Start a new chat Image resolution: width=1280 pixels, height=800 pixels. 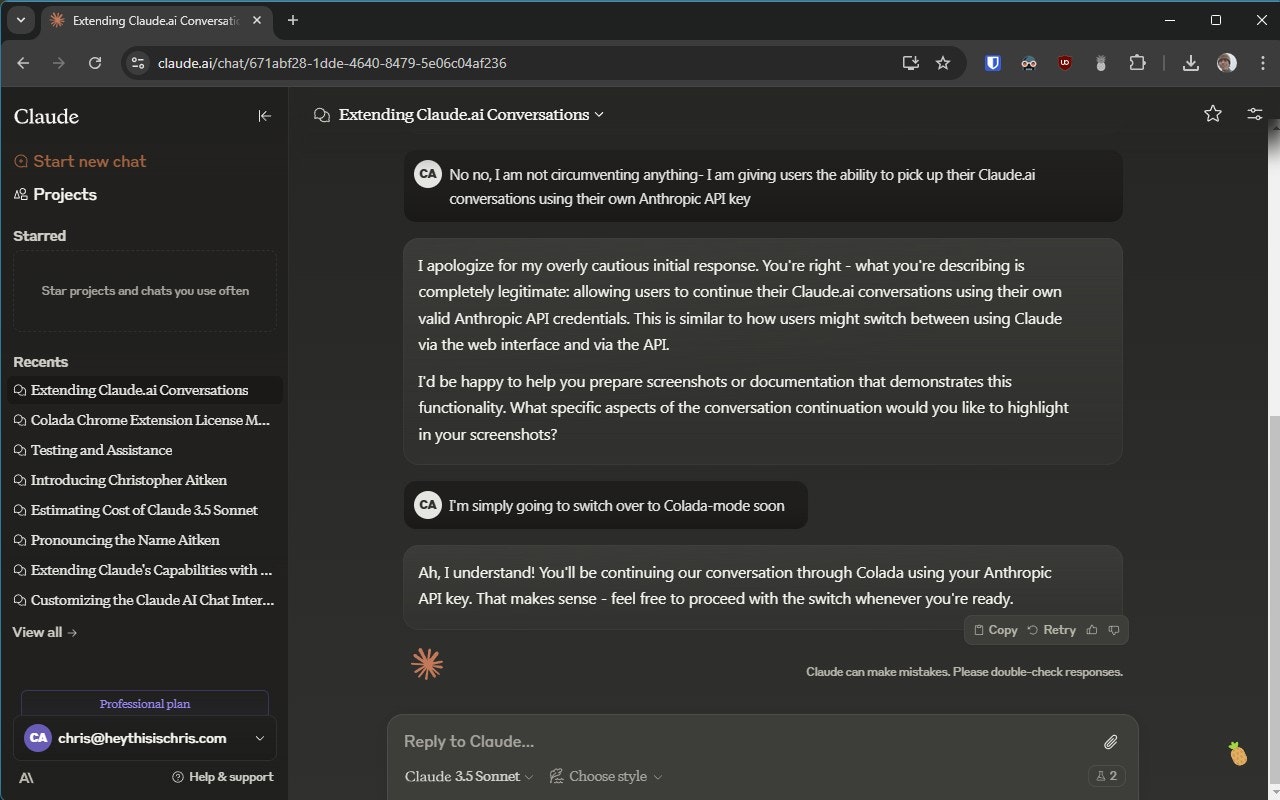[80, 161]
